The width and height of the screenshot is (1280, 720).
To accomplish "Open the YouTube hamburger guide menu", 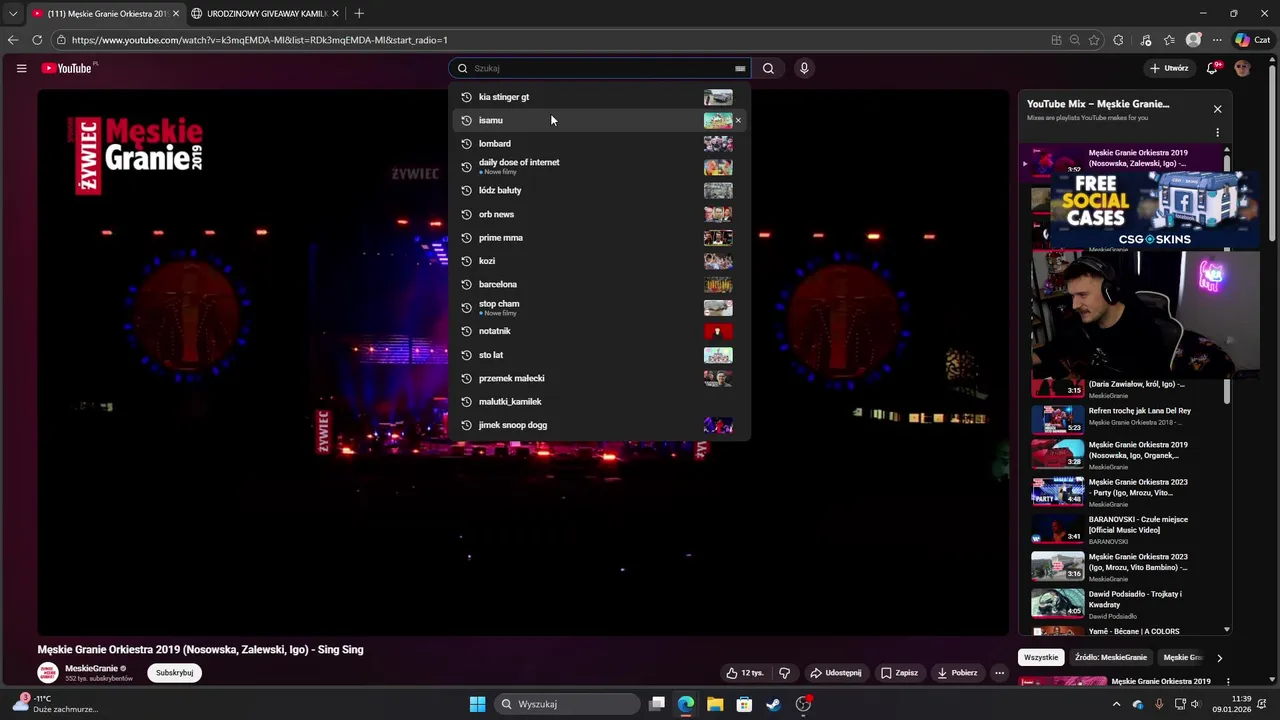I will (21, 68).
